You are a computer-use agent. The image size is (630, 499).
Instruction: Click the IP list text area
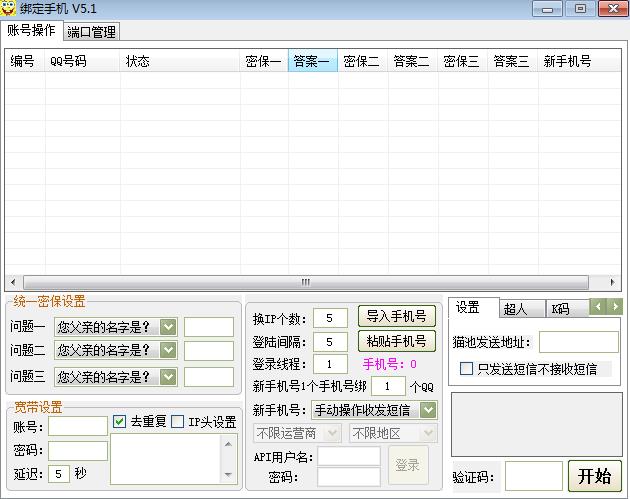pyautogui.click(x=166, y=459)
